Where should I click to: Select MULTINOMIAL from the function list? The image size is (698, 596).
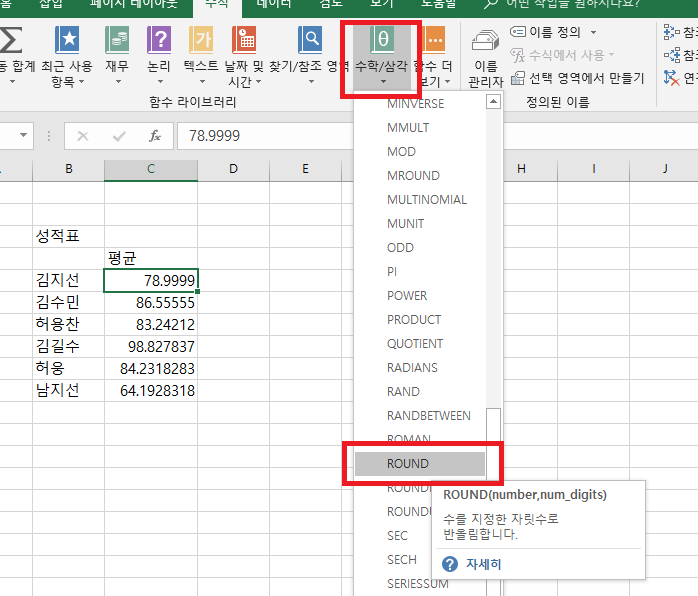420,200
